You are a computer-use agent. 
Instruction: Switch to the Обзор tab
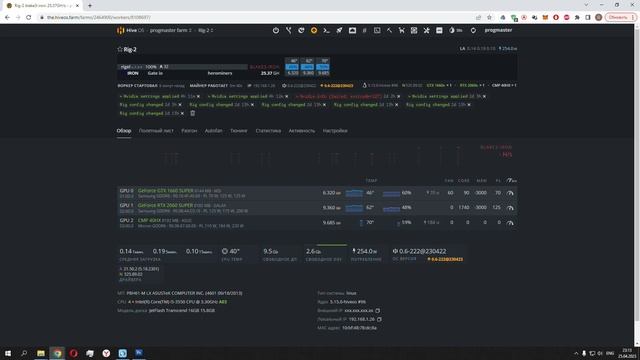point(124,131)
